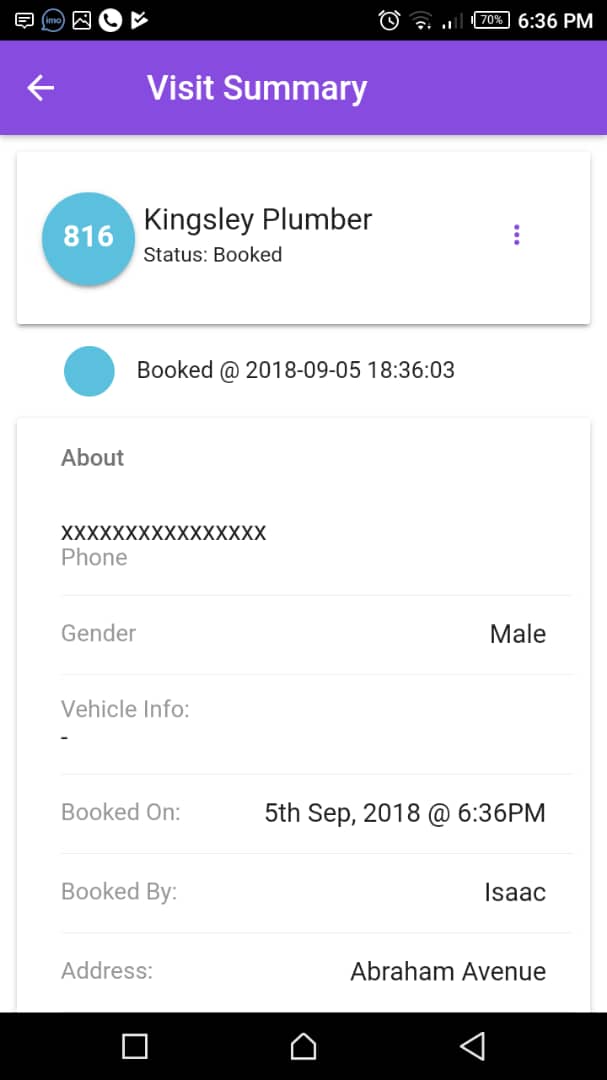The width and height of the screenshot is (607, 1080).
Task: Tap the Visit Summary title
Action: pos(257,88)
